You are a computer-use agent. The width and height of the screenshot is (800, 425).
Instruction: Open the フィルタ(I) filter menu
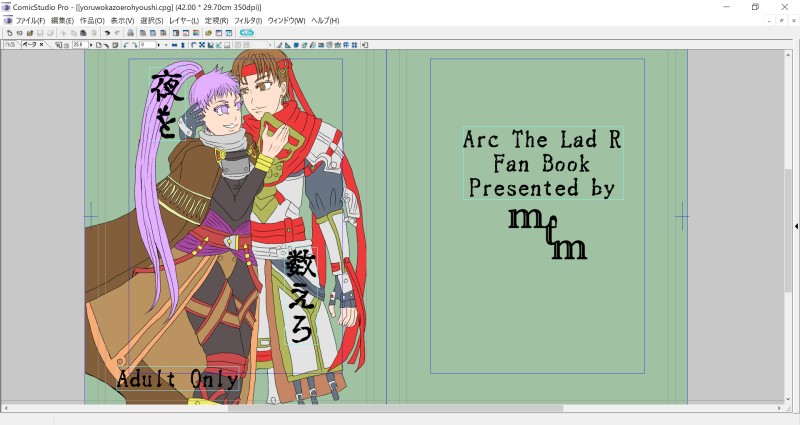point(247,20)
